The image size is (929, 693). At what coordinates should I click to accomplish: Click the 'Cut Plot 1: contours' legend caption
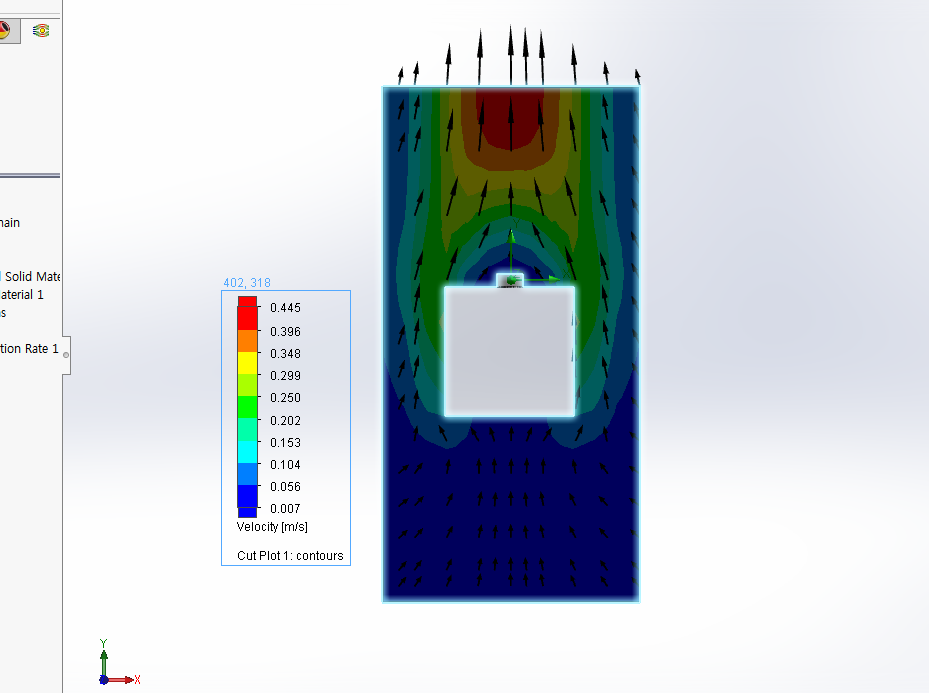[x=290, y=556]
